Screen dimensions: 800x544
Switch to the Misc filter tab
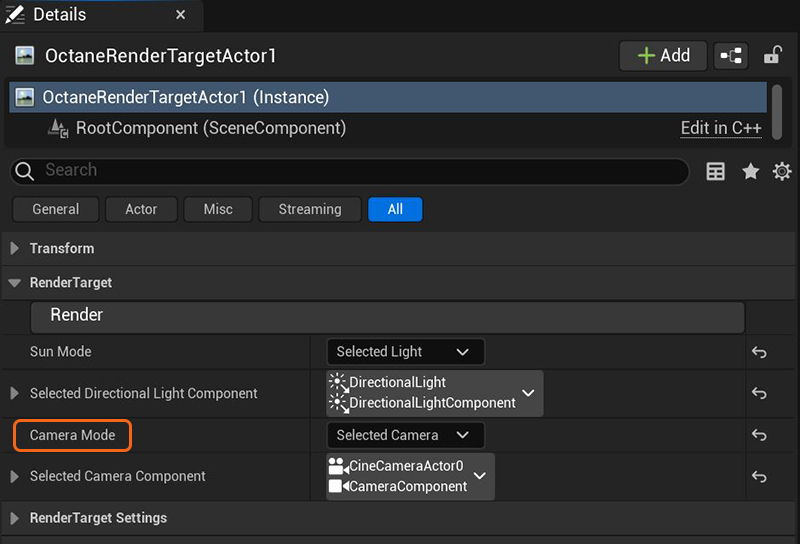(218, 209)
